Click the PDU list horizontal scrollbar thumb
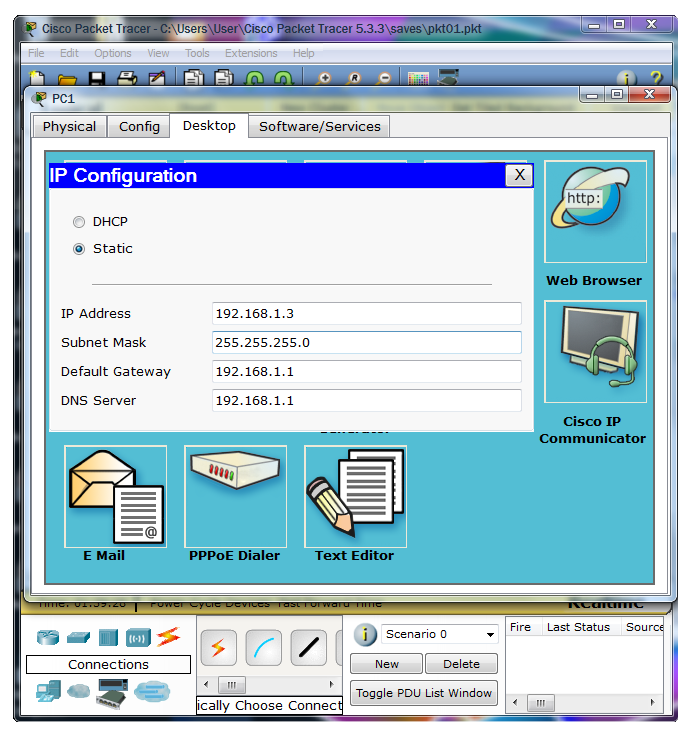The width and height of the screenshot is (694, 736). 541,703
